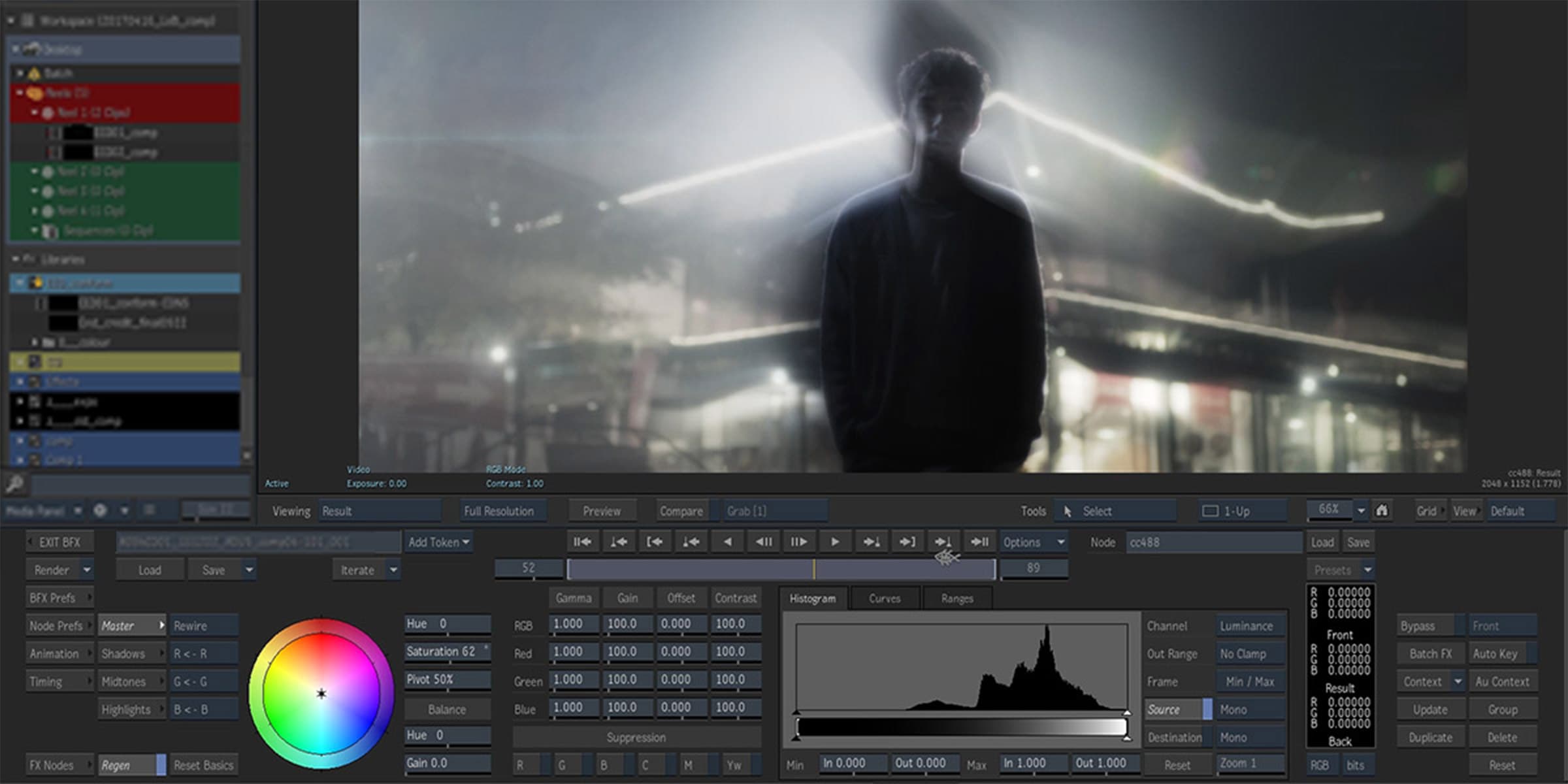Step one frame forward

click(x=799, y=542)
